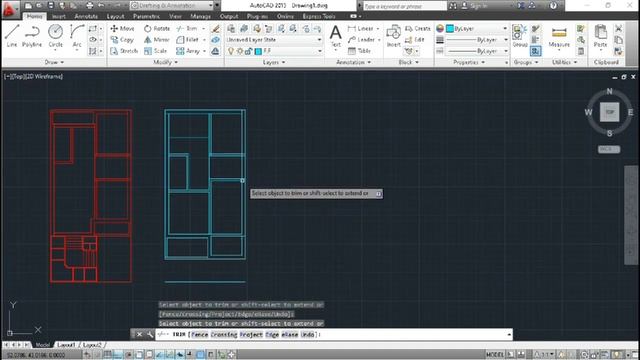
Task: Open the View ribbon tab
Action: click(x=175, y=16)
